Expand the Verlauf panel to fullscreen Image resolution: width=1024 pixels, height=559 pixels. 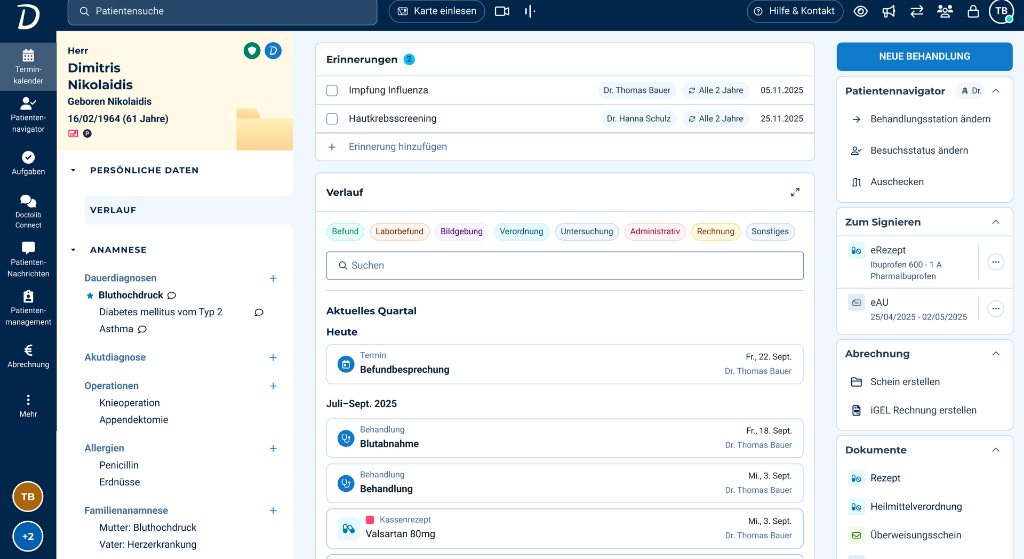click(x=795, y=192)
